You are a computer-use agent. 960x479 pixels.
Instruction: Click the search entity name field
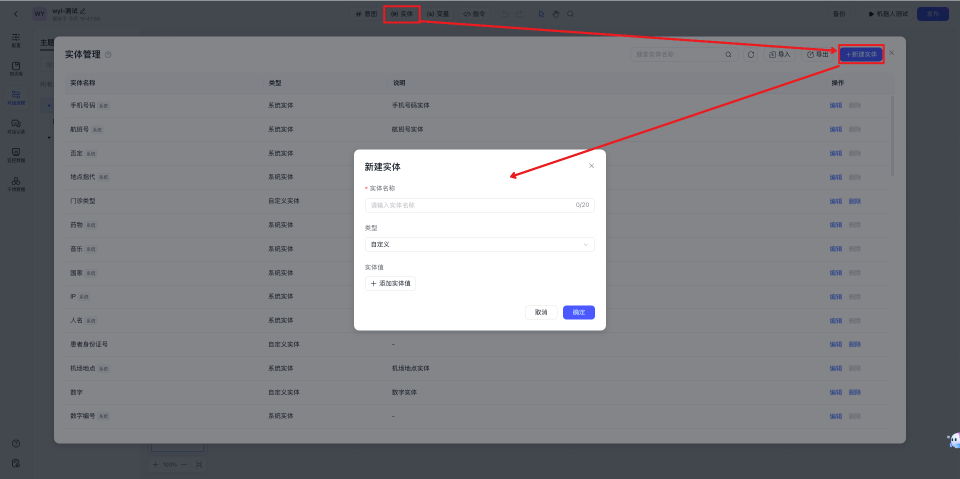pos(678,54)
